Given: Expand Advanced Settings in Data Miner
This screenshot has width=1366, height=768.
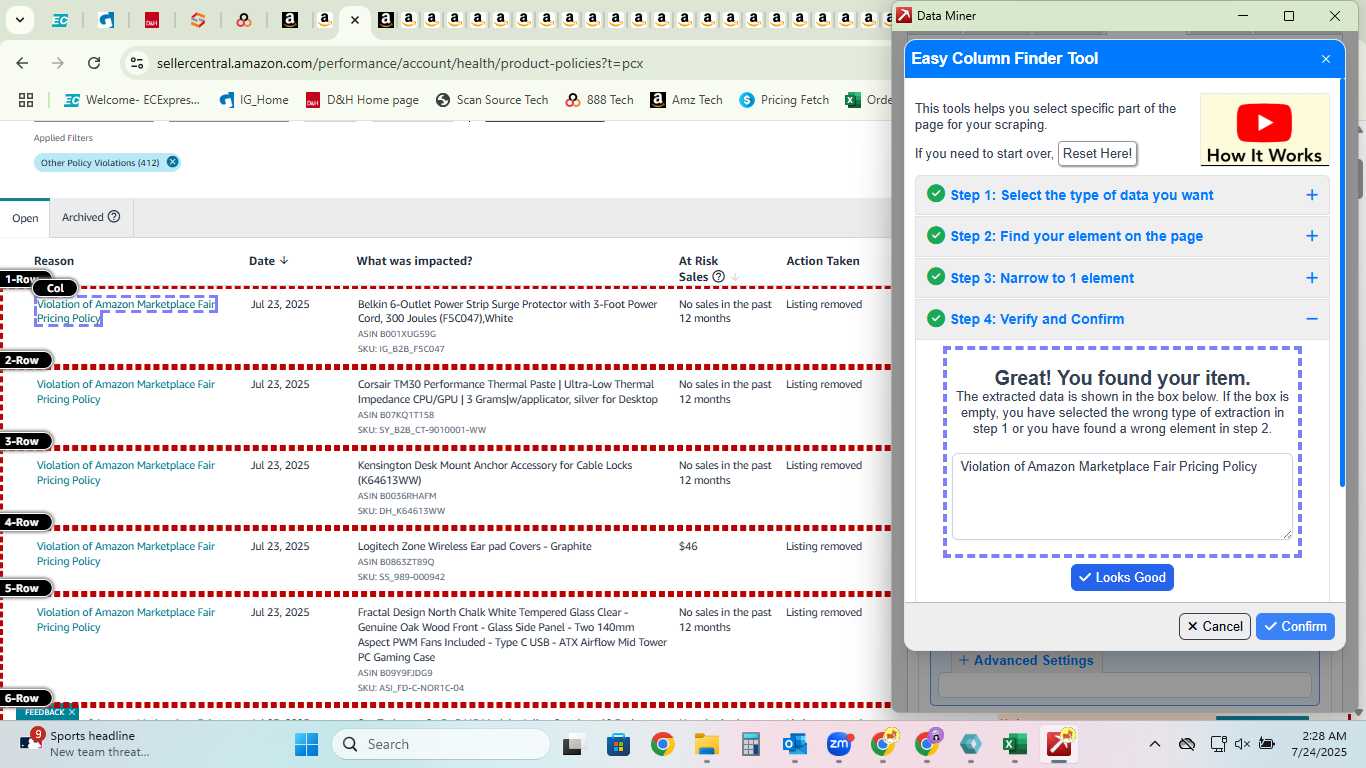Looking at the screenshot, I should click(1025, 660).
